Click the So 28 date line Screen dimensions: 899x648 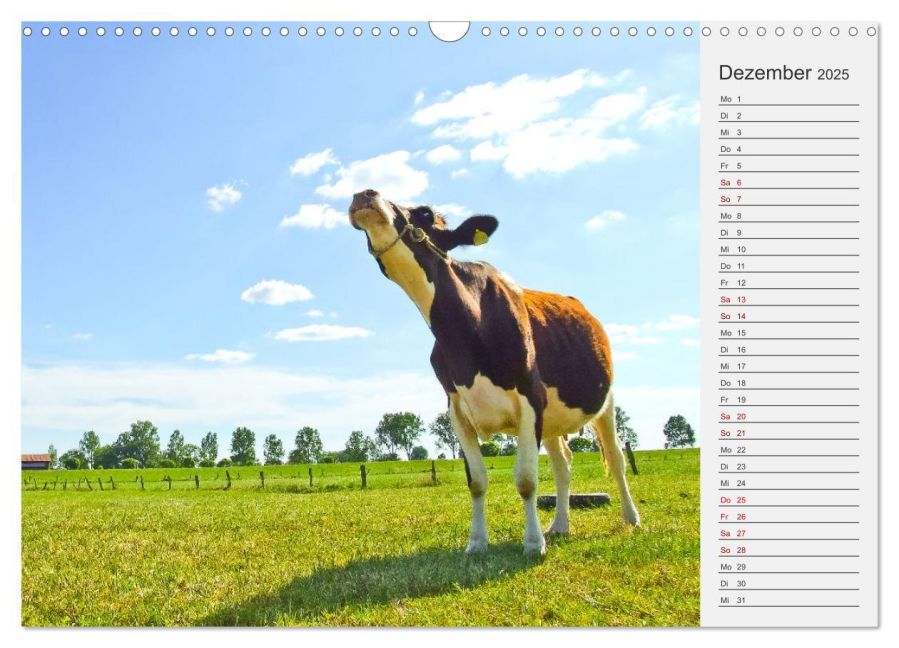coord(789,550)
